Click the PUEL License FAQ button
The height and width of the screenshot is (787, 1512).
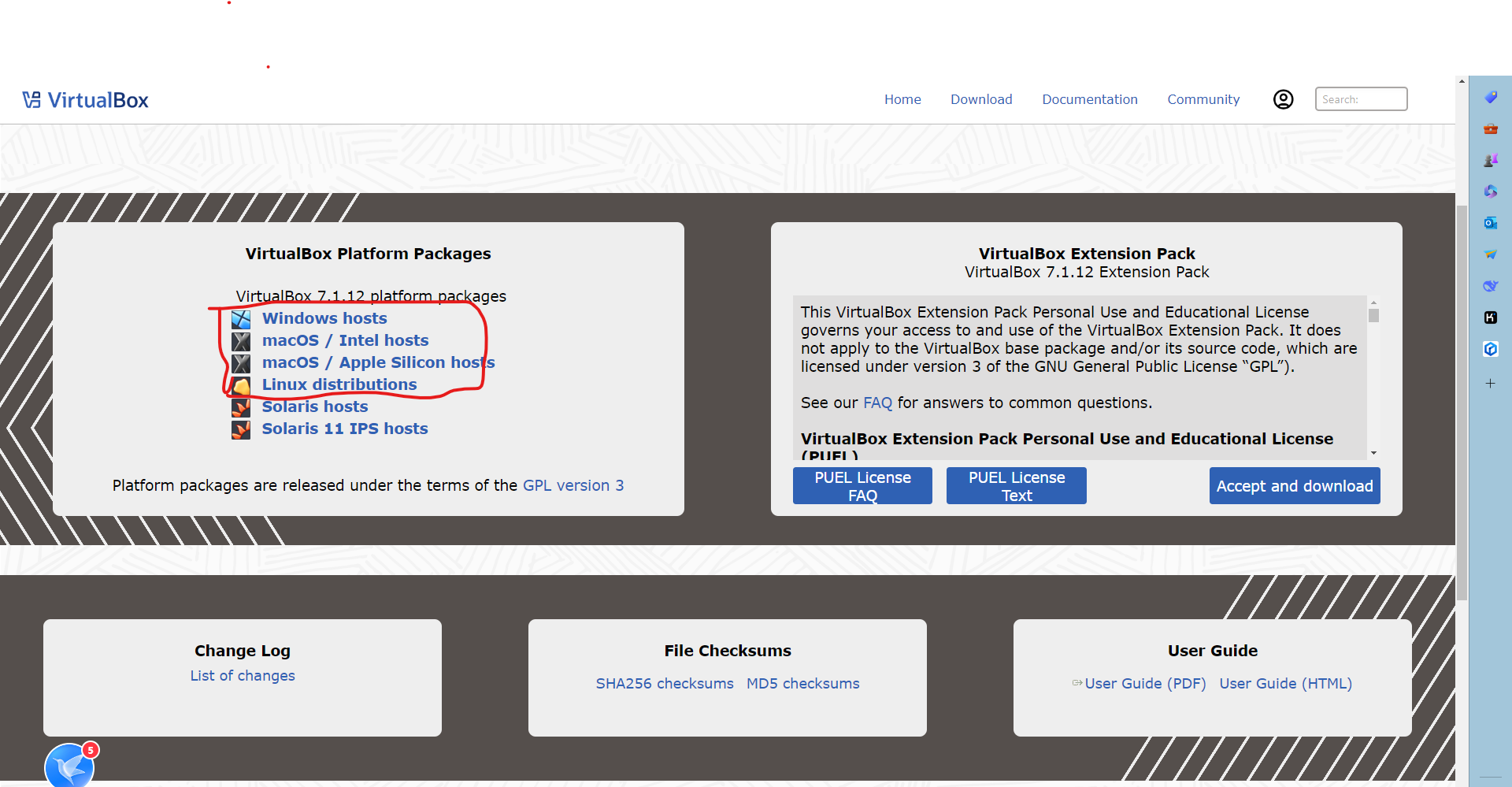(x=862, y=485)
